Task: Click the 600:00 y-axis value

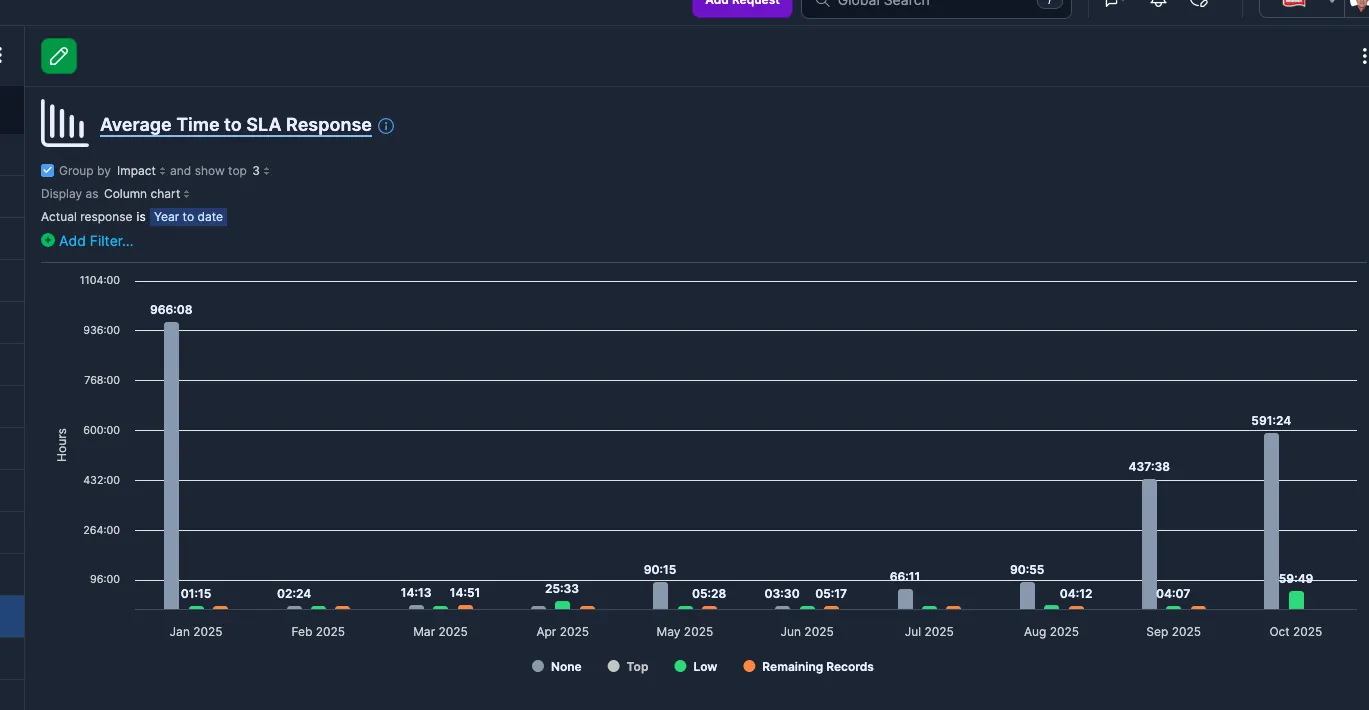Action: pos(100,431)
